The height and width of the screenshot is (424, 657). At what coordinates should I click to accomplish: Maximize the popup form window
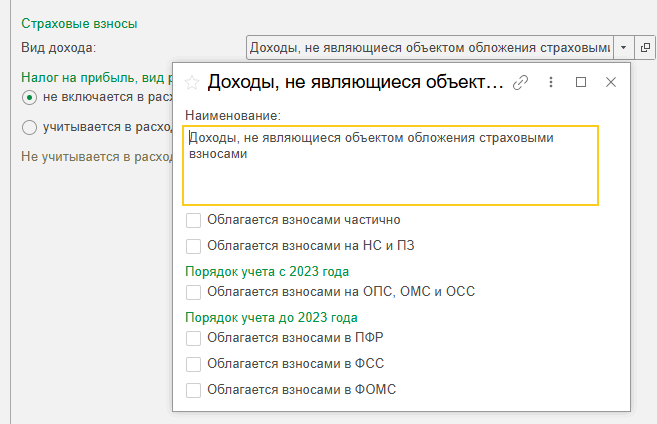coord(581,82)
